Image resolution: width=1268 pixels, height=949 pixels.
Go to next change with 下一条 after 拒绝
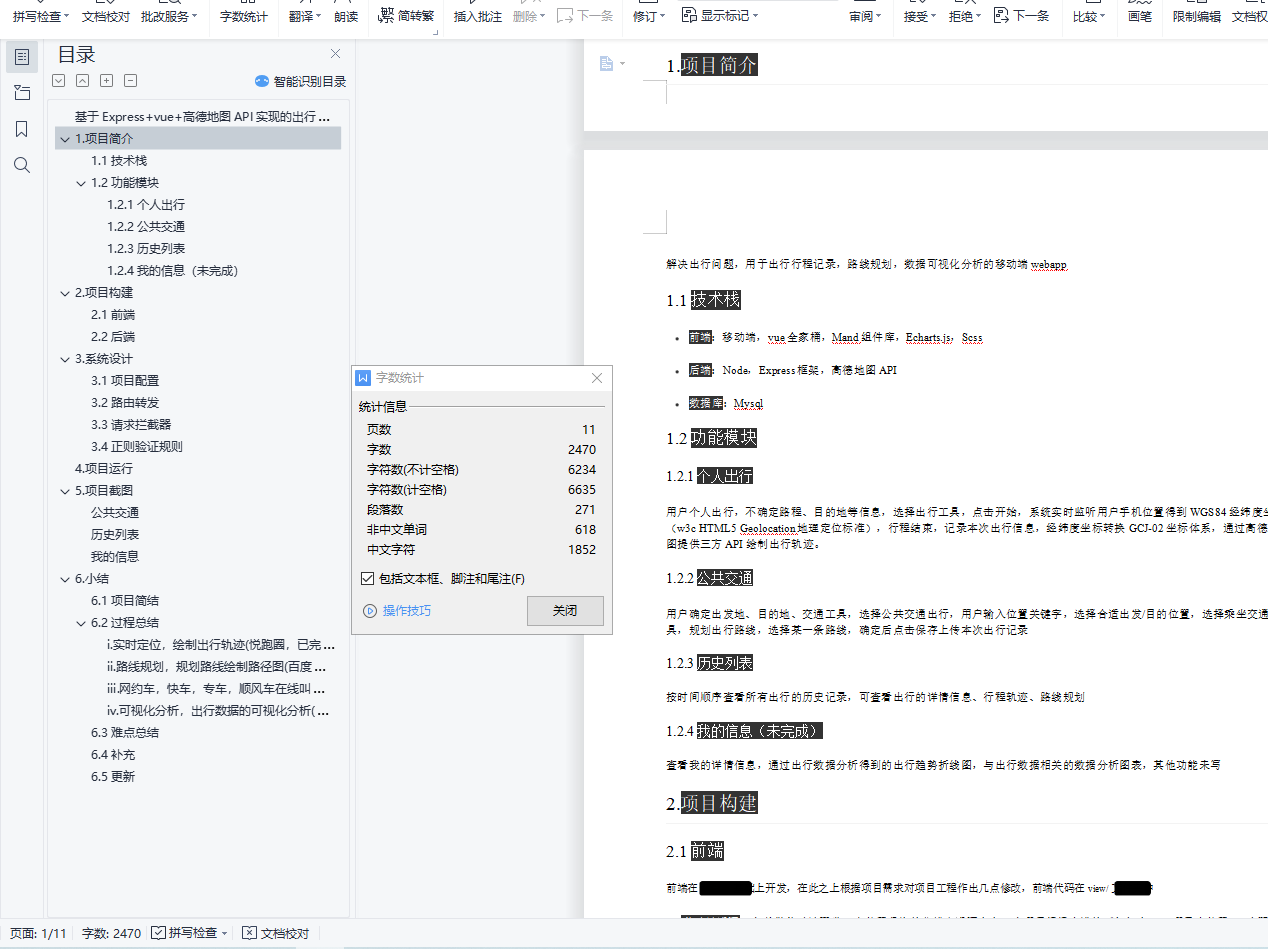[x=1022, y=16]
